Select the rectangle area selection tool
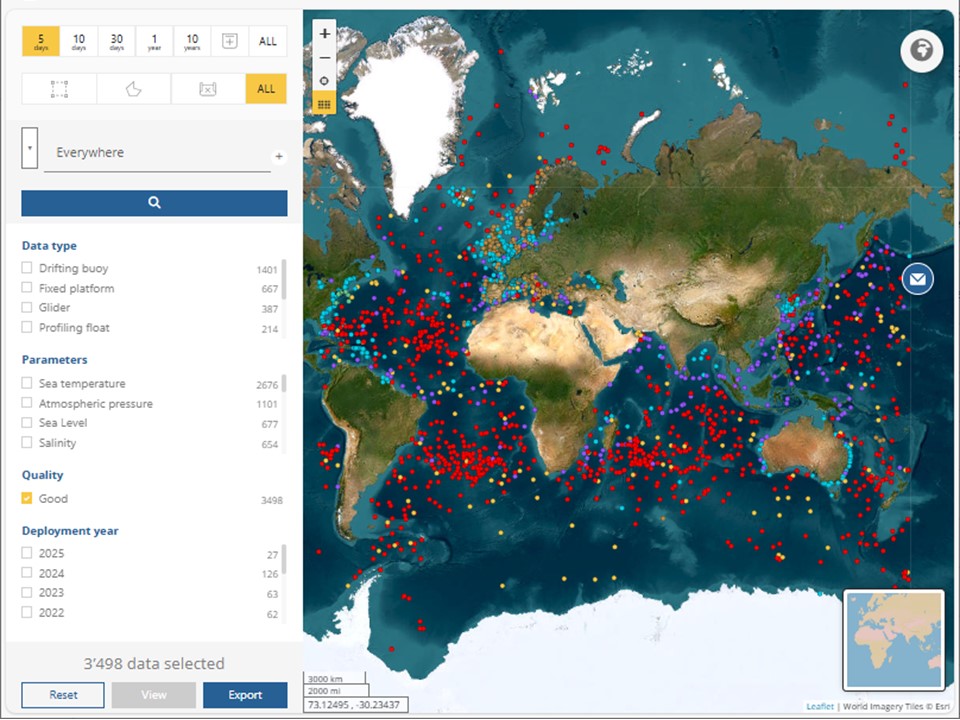The height and width of the screenshot is (720, 960). click(59, 89)
